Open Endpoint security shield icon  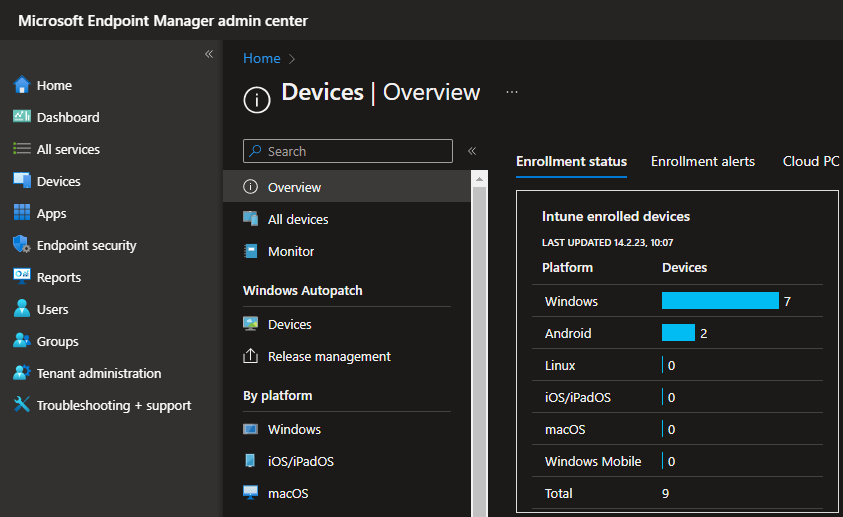click(21, 245)
